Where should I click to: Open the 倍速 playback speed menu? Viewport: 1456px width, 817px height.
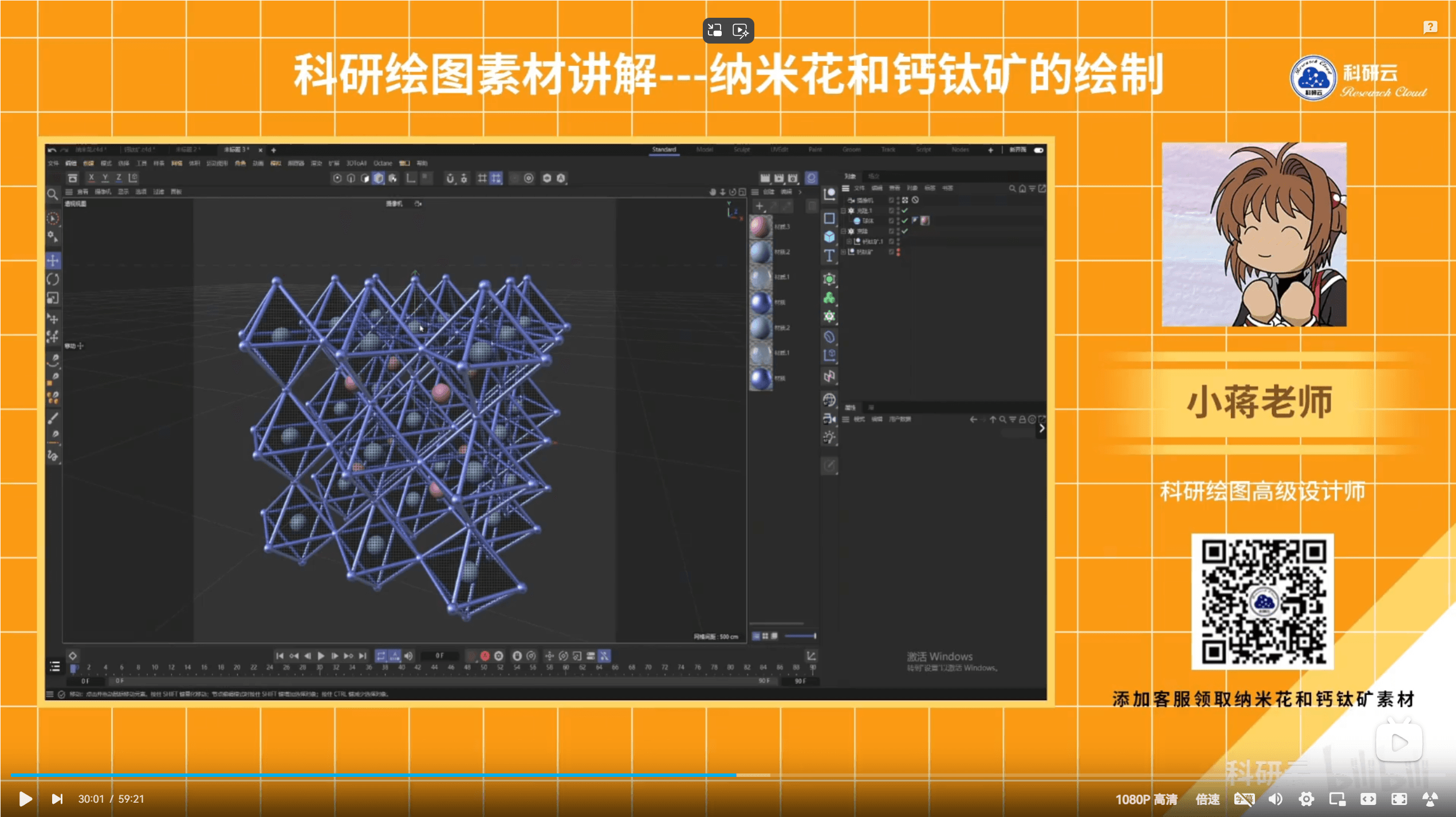click(x=1207, y=799)
